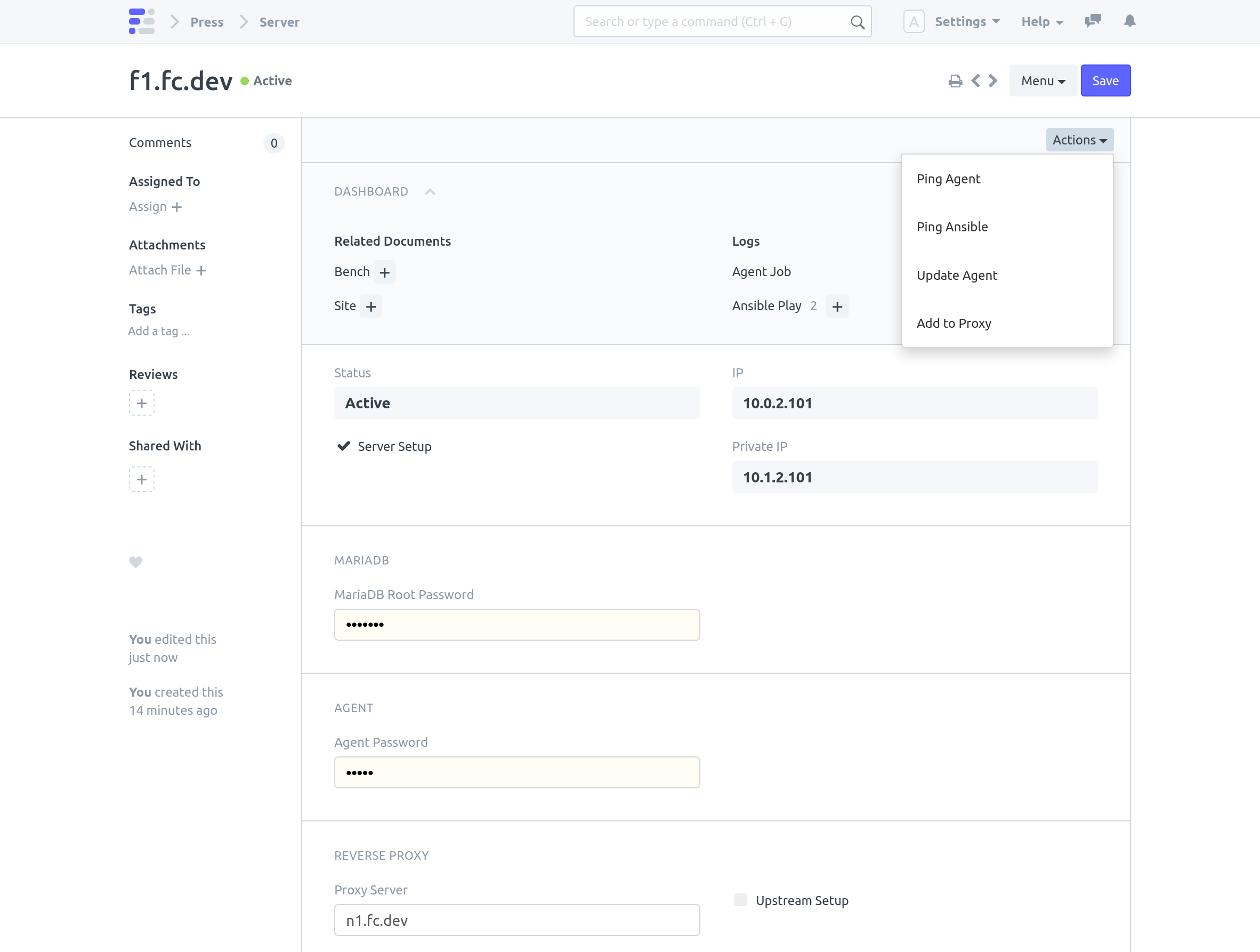Open the Frappe logo home icon

click(x=142, y=22)
